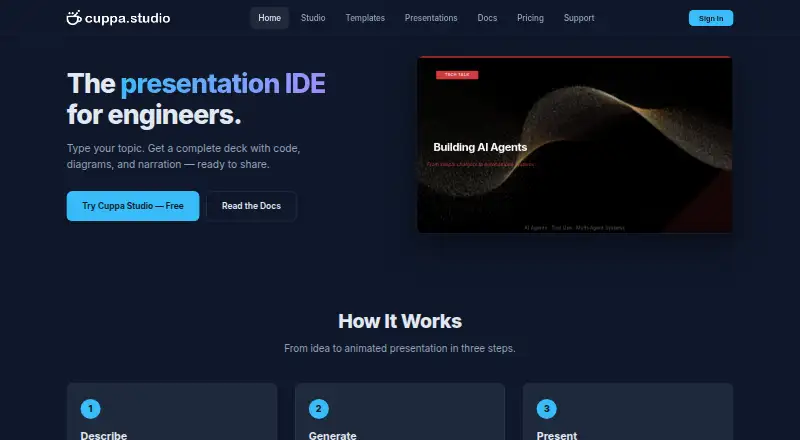
Task: Click the Read the Docs button
Action: click(x=251, y=206)
